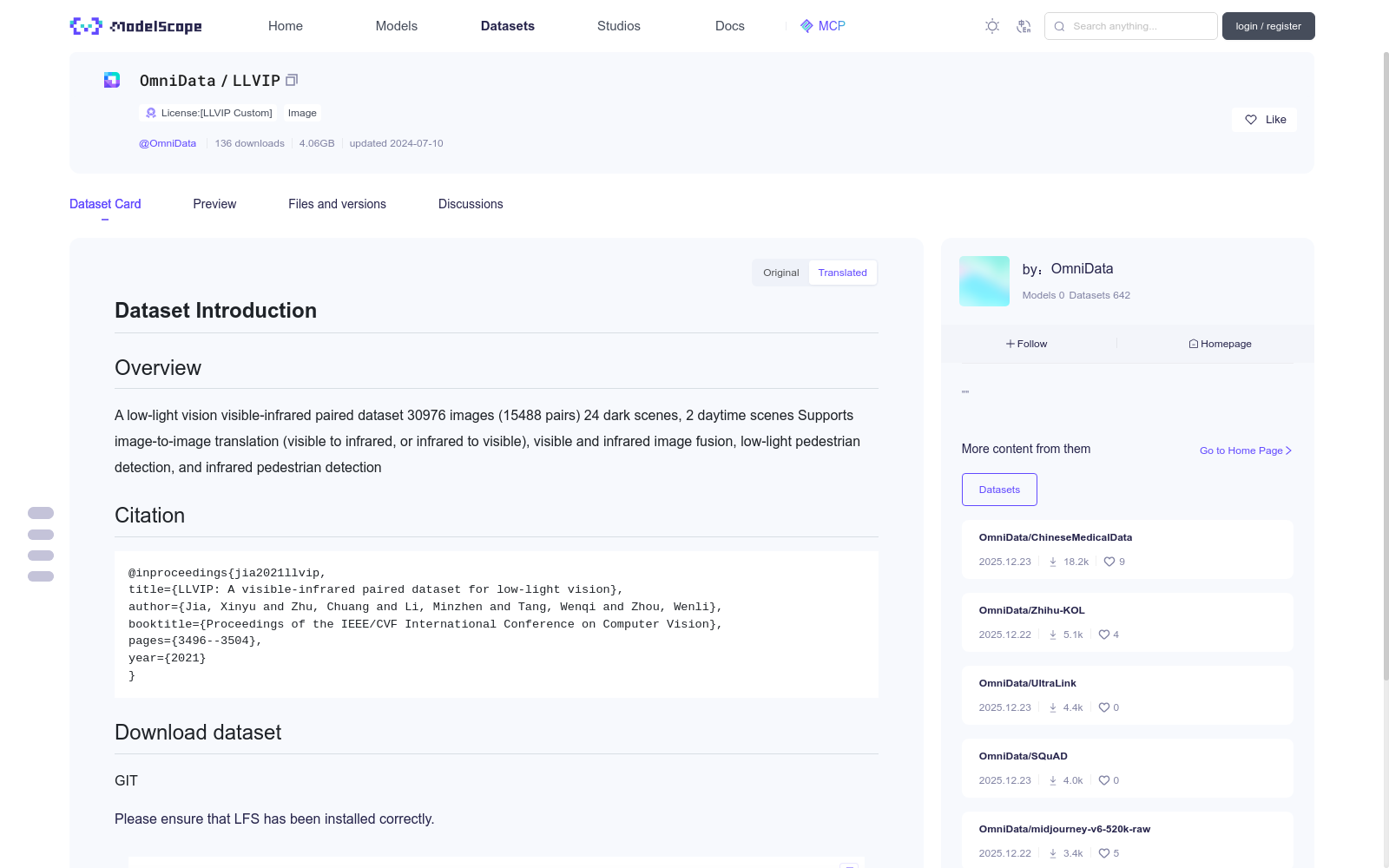
Task: Click the Citation heading
Action: (x=149, y=516)
